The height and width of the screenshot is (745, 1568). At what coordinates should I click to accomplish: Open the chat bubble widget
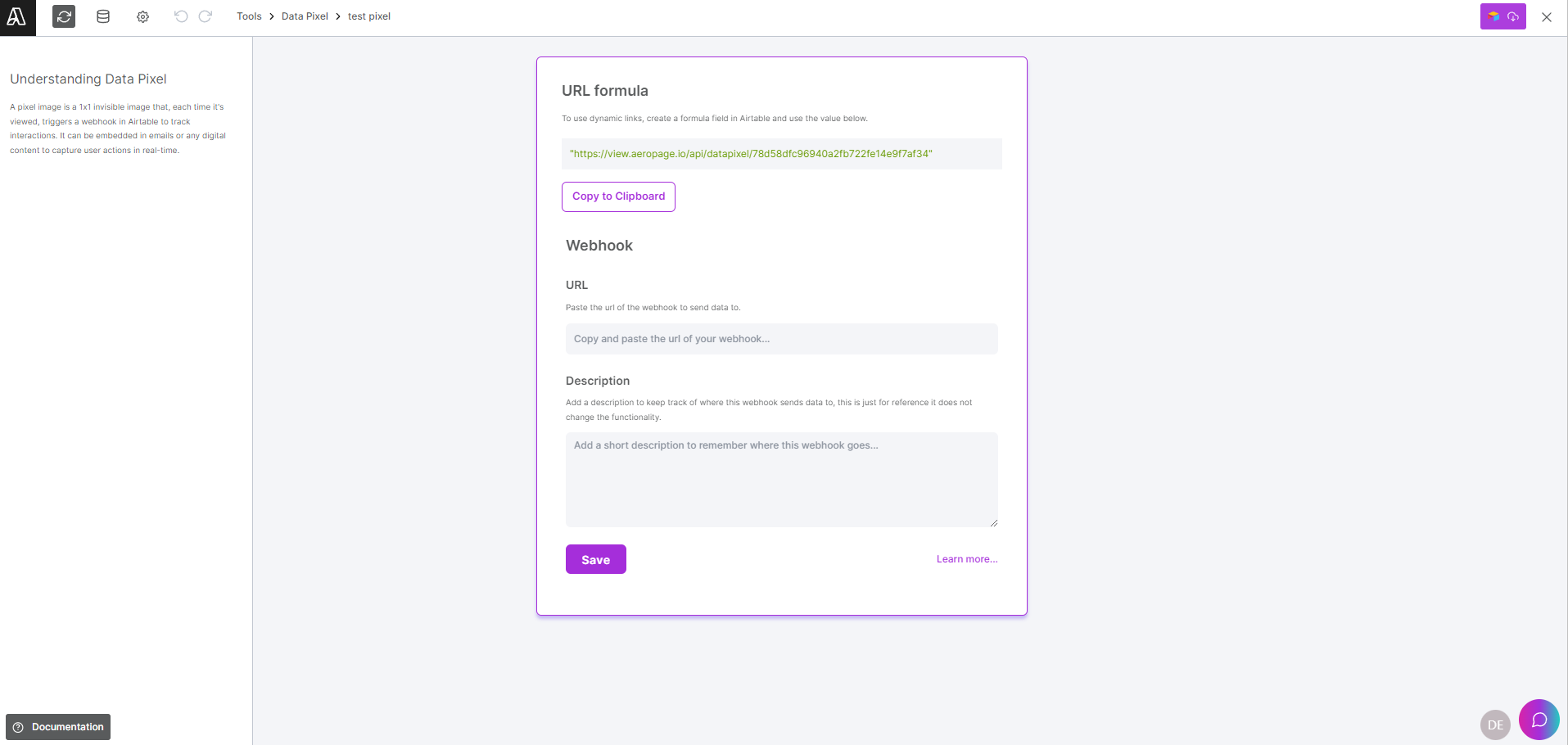(x=1539, y=720)
